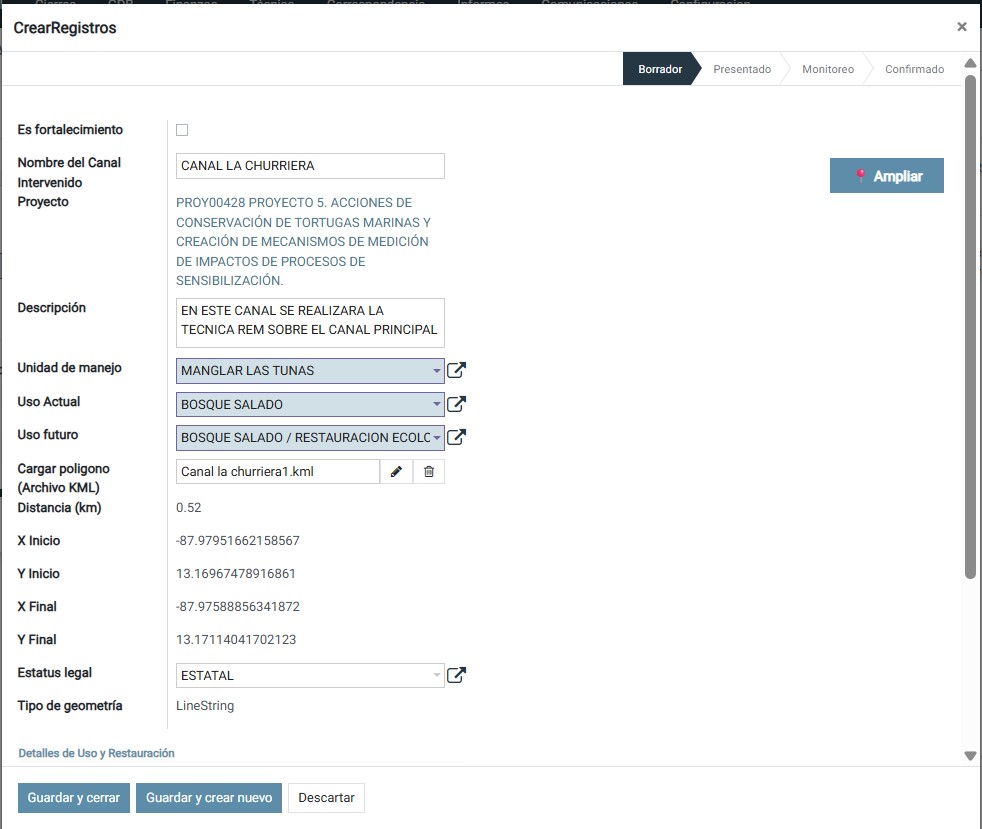Open external link for Unidad de manejo

pos(457,370)
